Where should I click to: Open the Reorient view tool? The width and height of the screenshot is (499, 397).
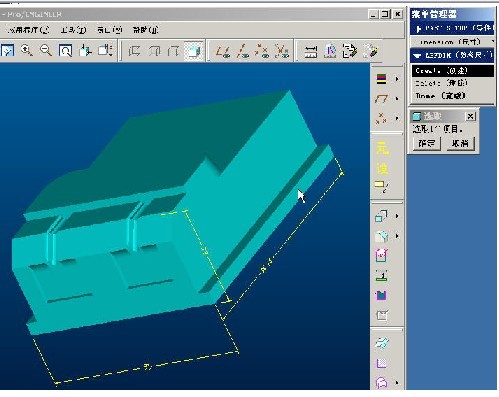[85, 51]
